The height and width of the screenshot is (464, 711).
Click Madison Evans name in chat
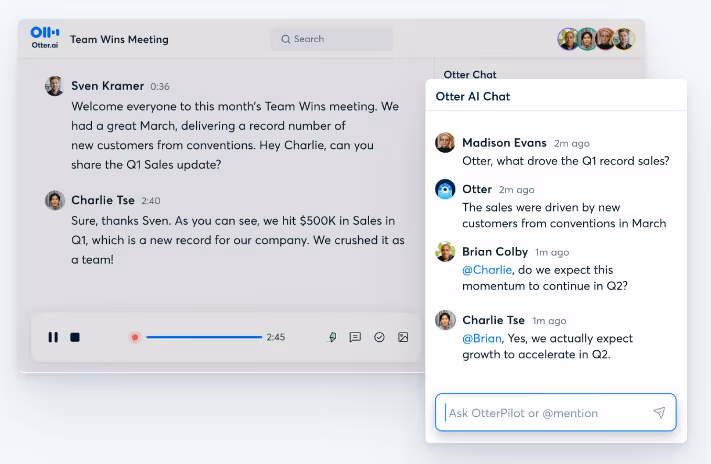pyautogui.click(x=504, y=142)
